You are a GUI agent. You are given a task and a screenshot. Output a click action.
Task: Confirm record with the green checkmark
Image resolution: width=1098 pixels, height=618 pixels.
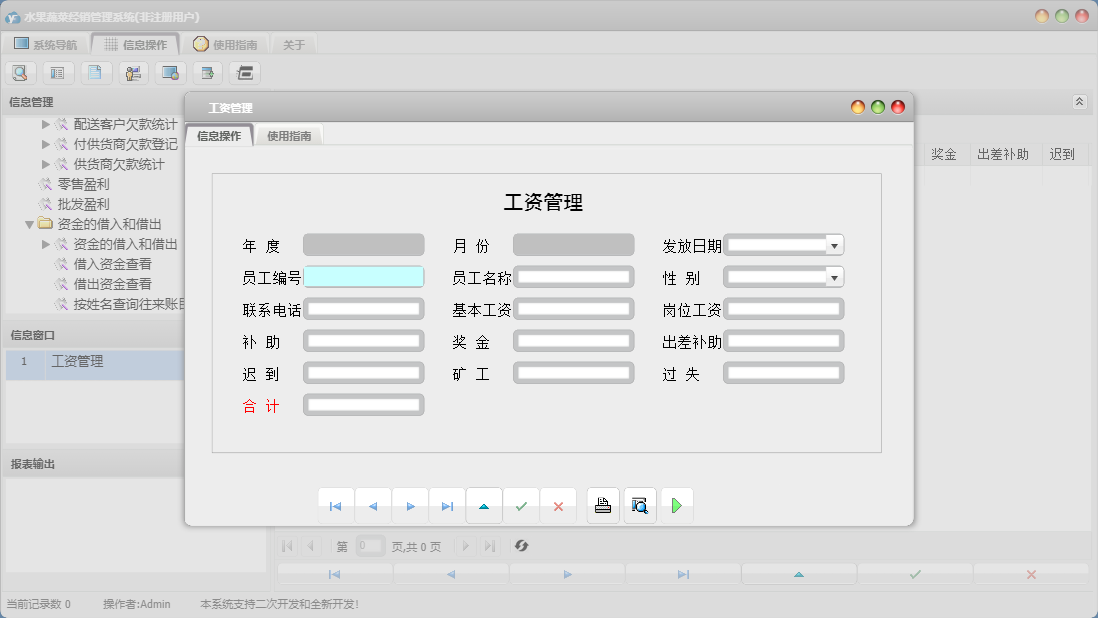pos(521,506)
